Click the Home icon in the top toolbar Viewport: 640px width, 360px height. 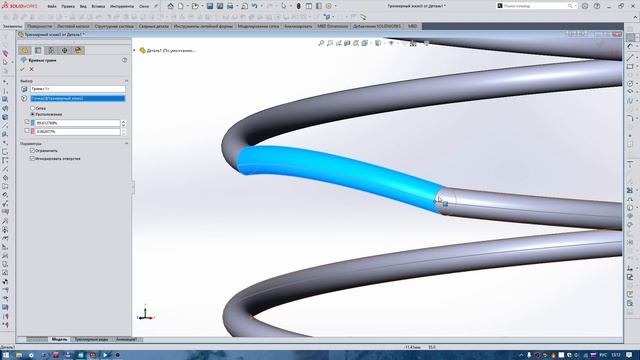coord(171,6)
